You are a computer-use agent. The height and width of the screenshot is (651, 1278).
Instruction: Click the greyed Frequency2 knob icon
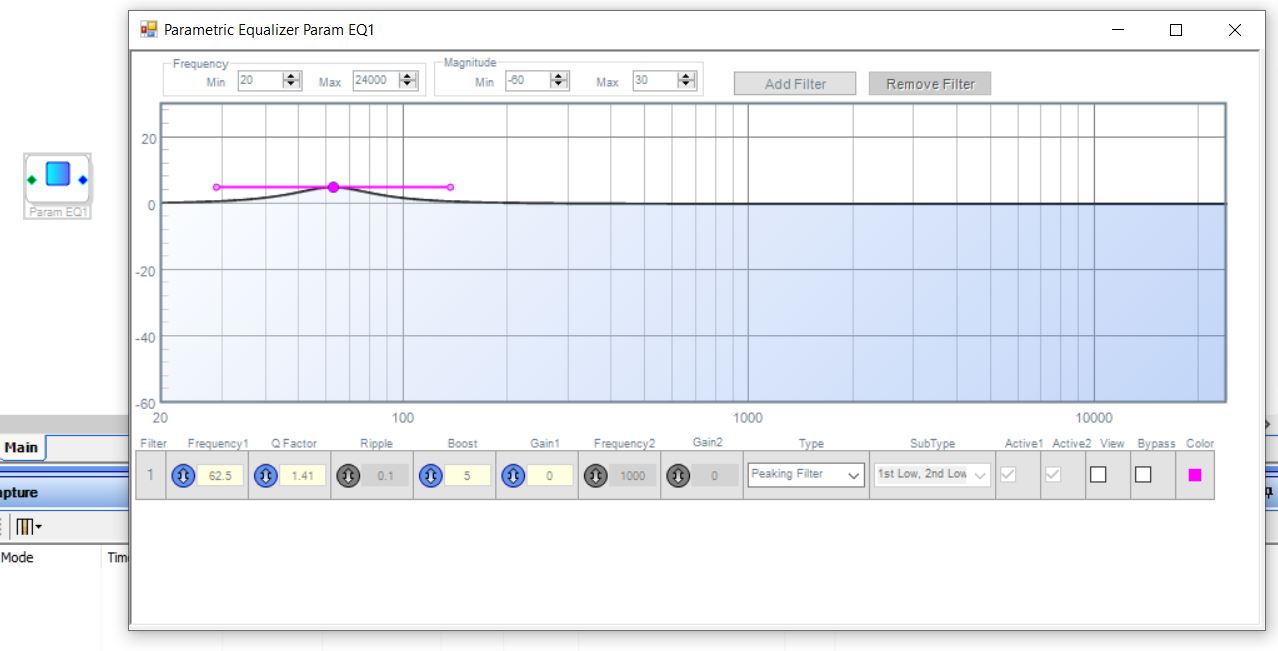(x=596, y=476)
